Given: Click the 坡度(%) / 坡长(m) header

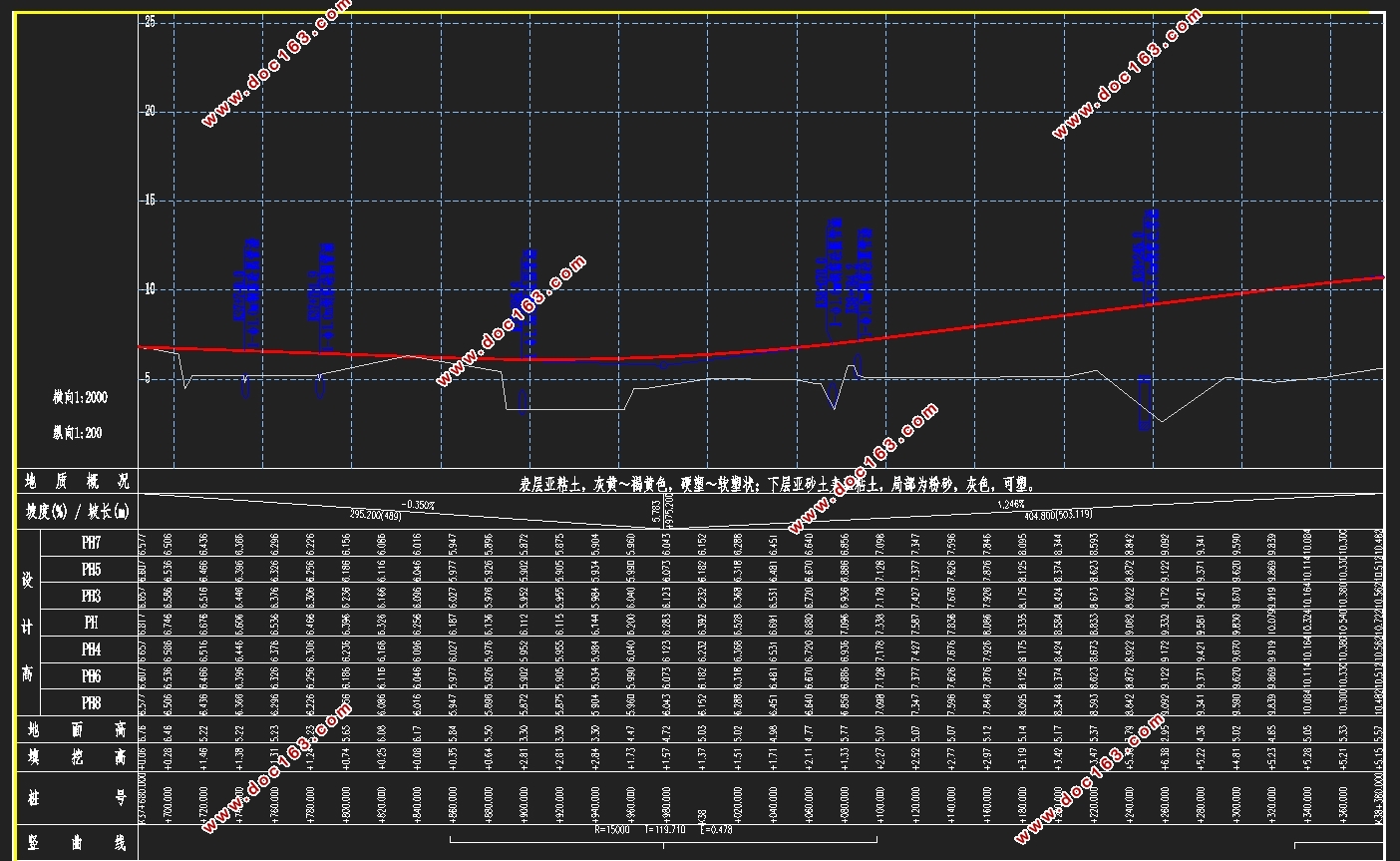Looking at the screenshot, I should (x=78, y=511).
